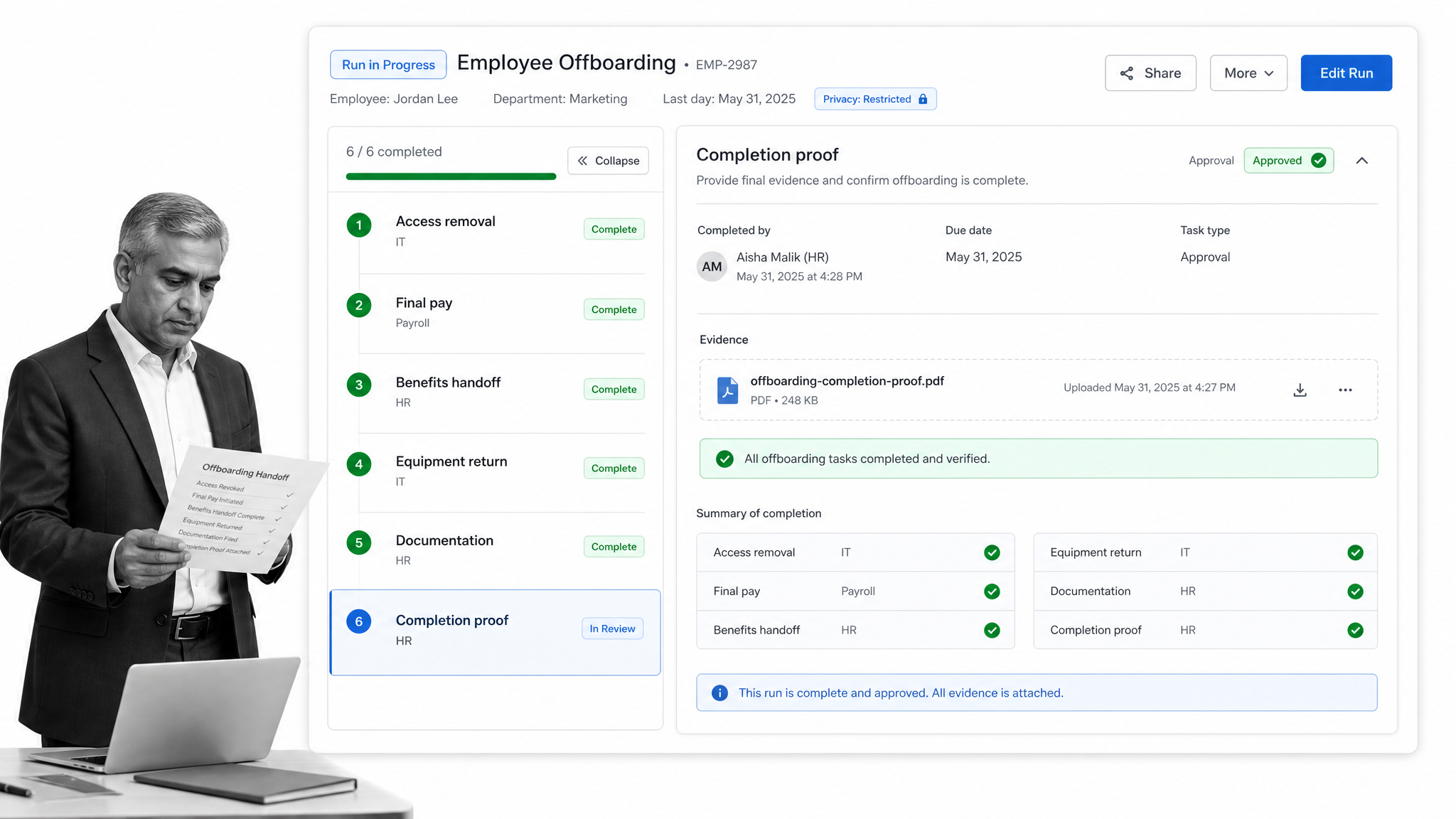This screenshot has height=819, width=1456.
Task: Click 'Payroll' in the Final pay summary row
Action: click(858, 591)
